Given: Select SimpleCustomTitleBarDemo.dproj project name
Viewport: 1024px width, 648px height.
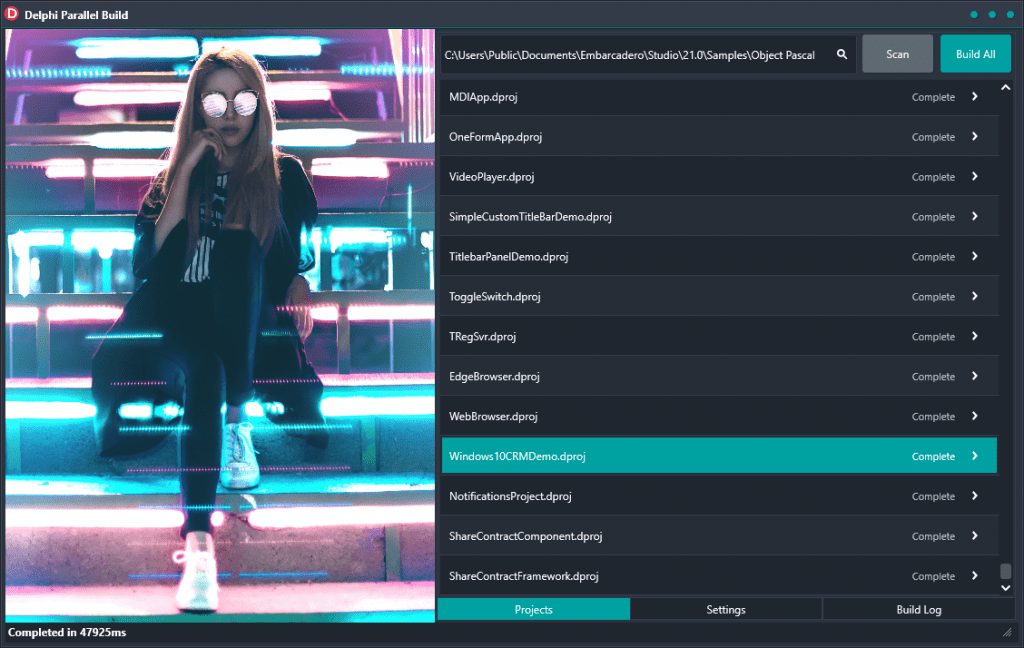Looking at the screenshot, I should tap(530, 216).
